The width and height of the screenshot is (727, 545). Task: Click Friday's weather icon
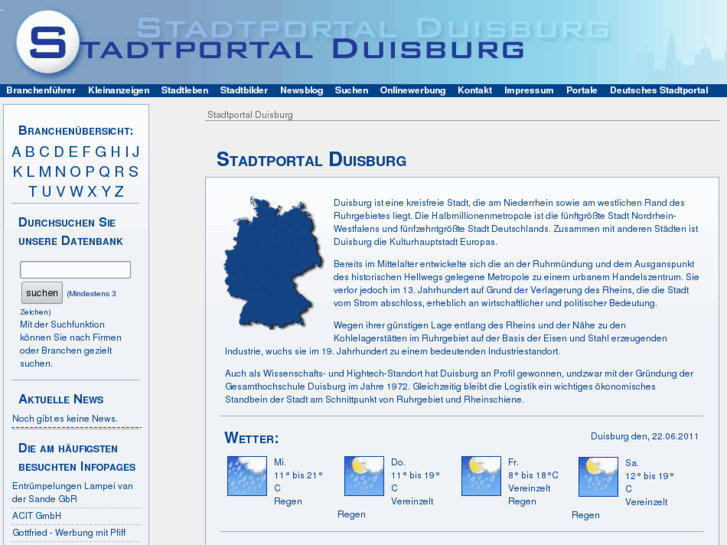[481, 476]
